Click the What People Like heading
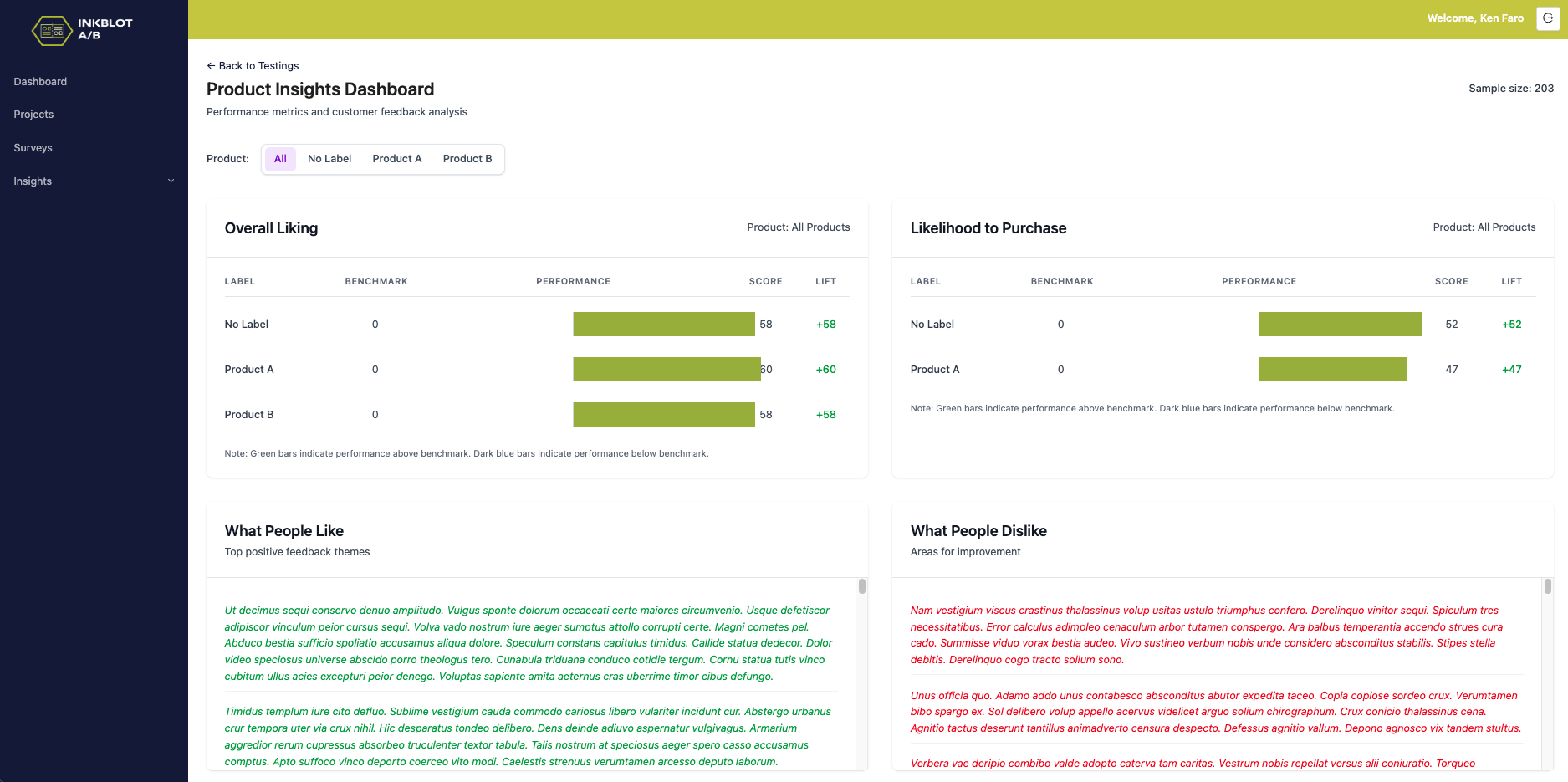This screenshot has height=782, width=1568. coord(283,531)
